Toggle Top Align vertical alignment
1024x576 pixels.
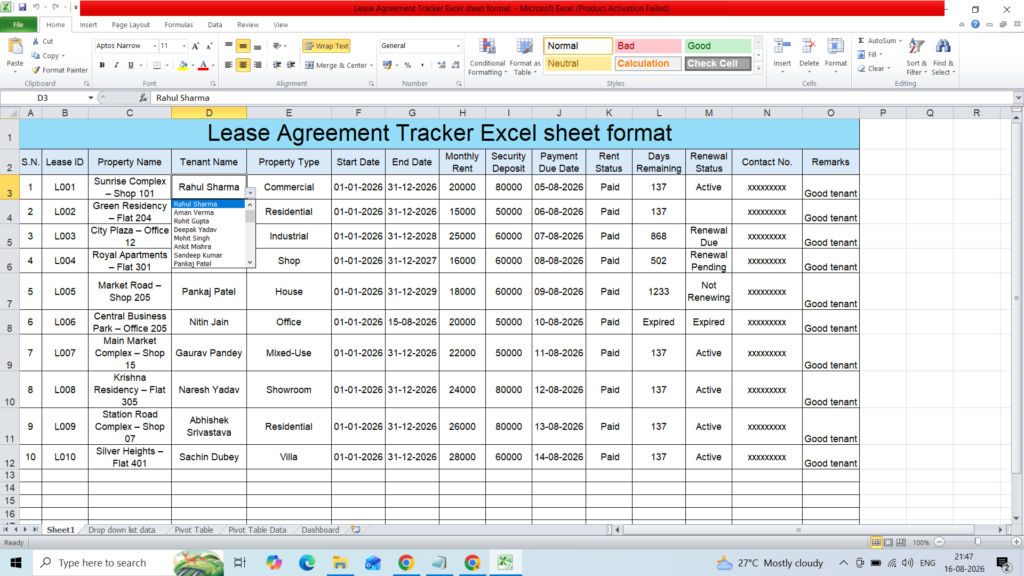(229, 46)
